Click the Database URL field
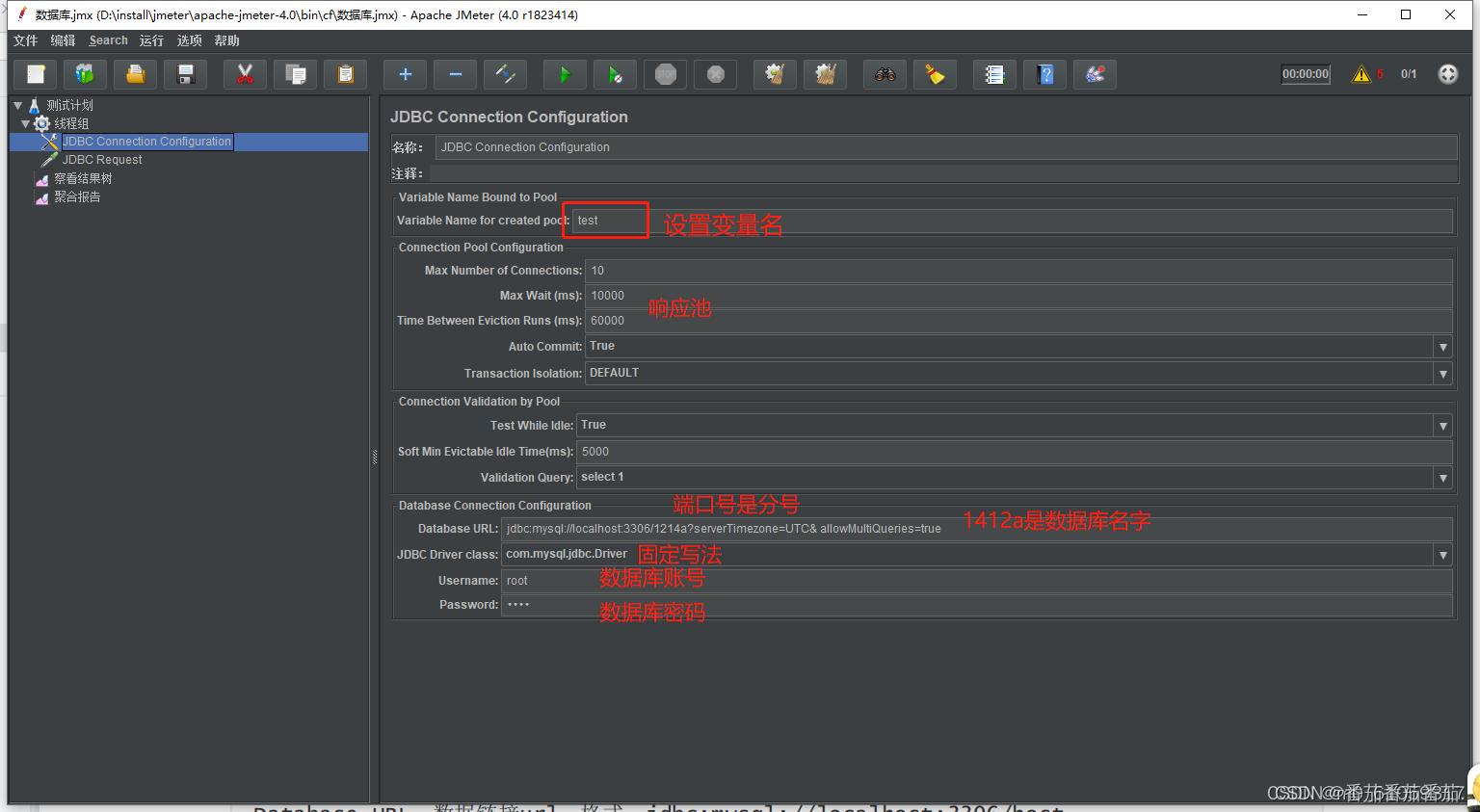1480x812 pixels. pyautogui.click(x=977, y=529)
